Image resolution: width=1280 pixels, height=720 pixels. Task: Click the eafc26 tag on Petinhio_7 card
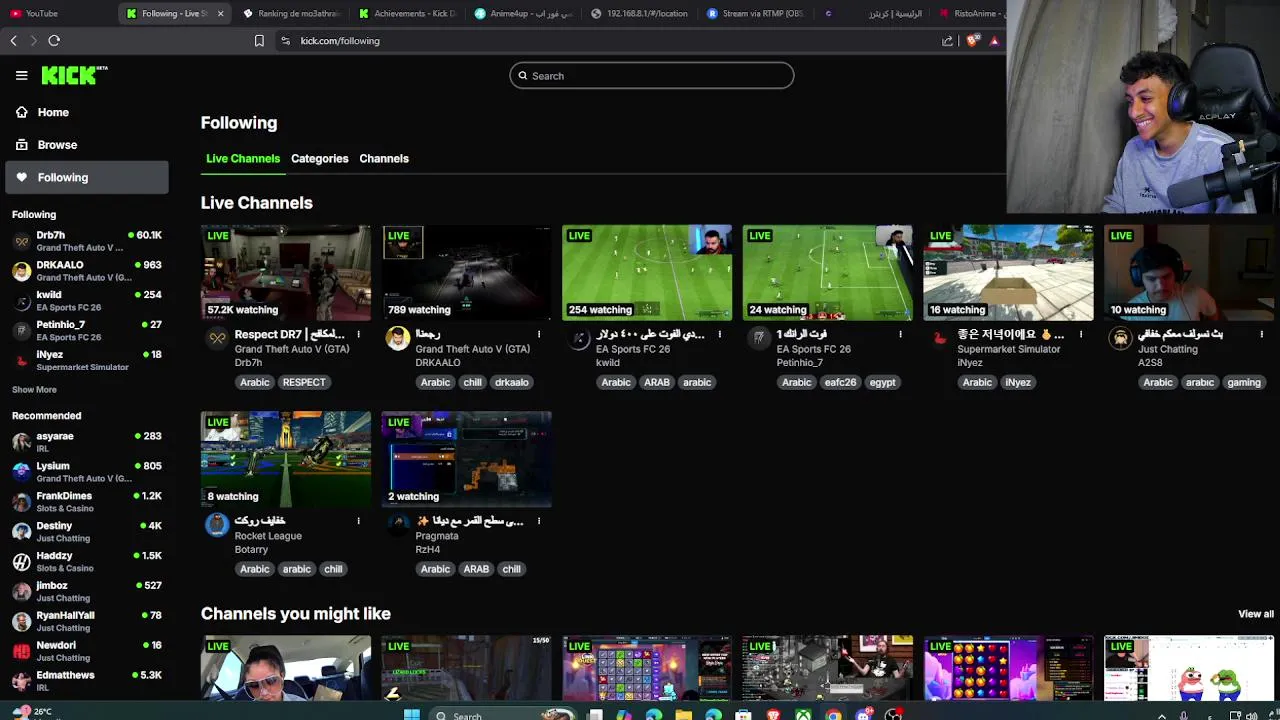840,382
